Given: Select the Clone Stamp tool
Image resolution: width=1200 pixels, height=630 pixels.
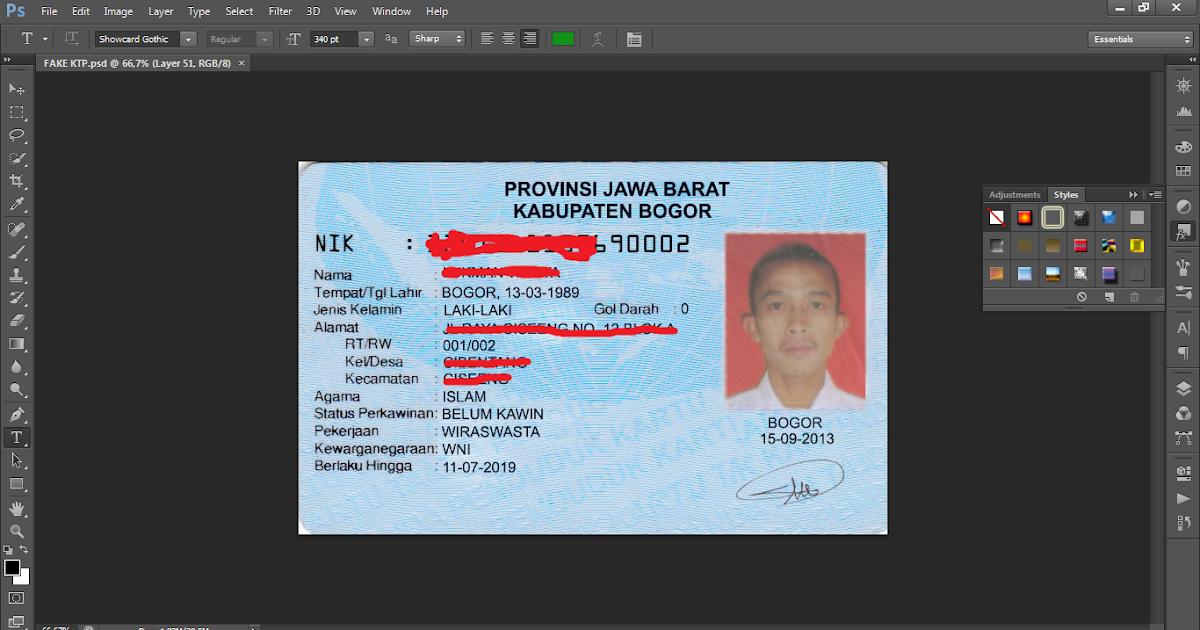Looking at the screenshot, I should click(x=17, y=276).
